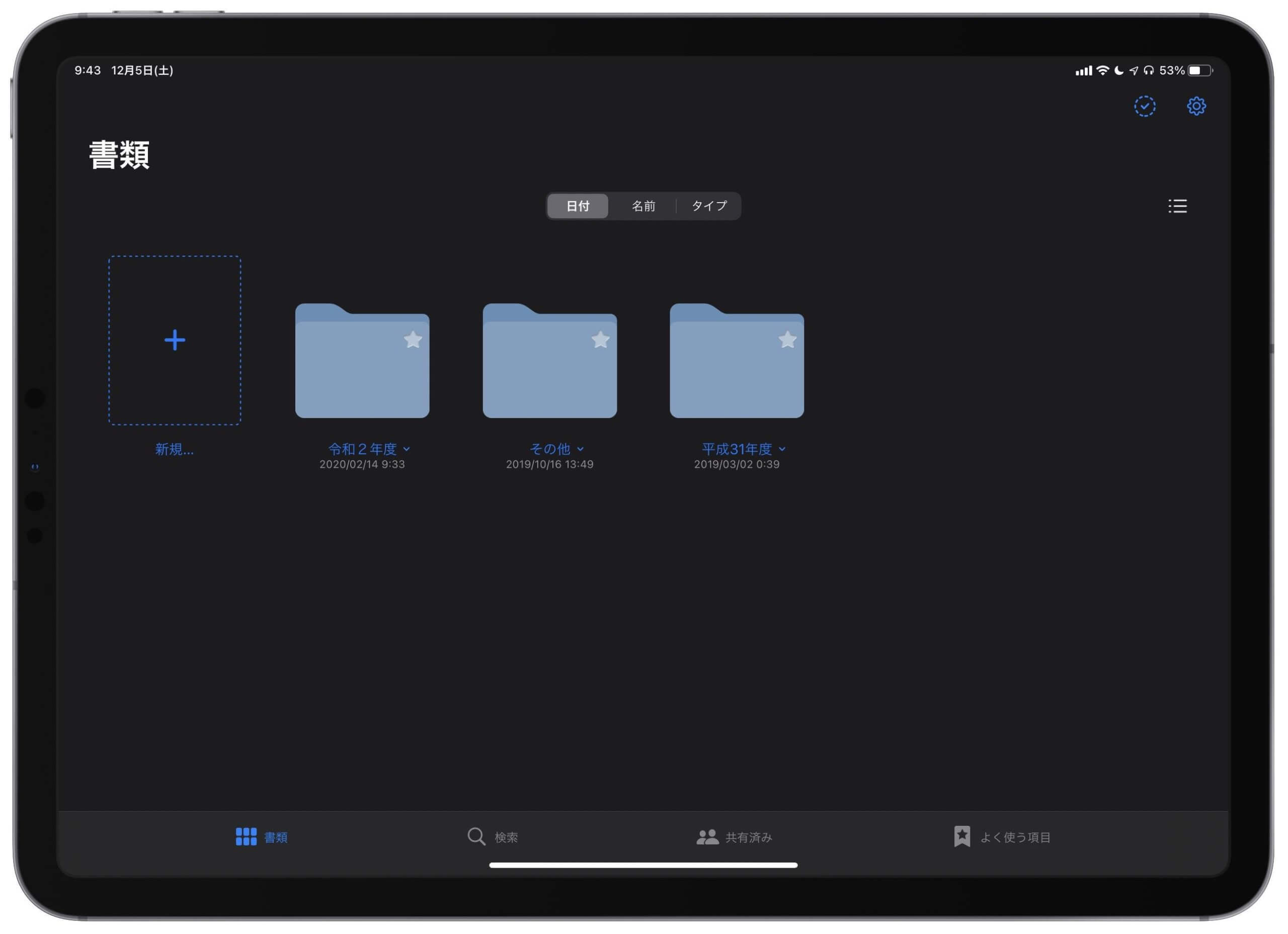Image resolution: width=1288 pixels, height=934 pixels.
Task: Open the 平成31年度 folder
Action: tap(737, 361)
